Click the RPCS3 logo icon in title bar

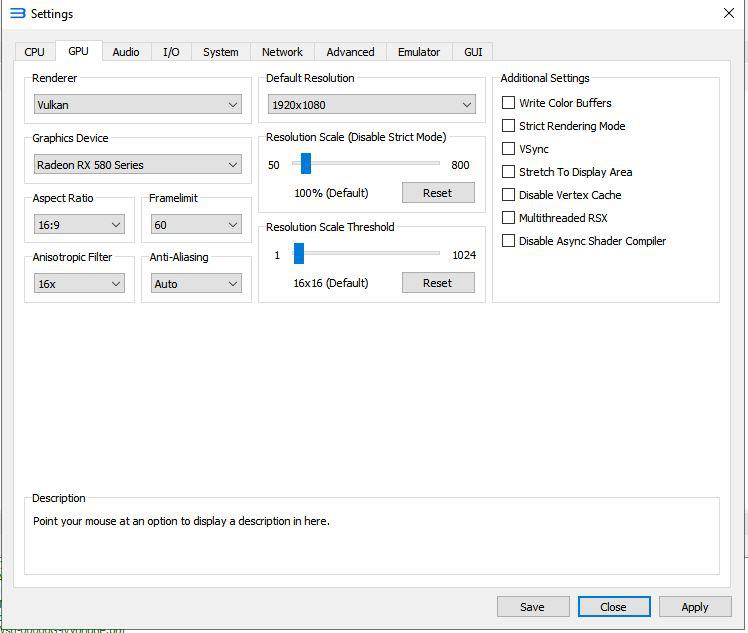click(16, 14)
